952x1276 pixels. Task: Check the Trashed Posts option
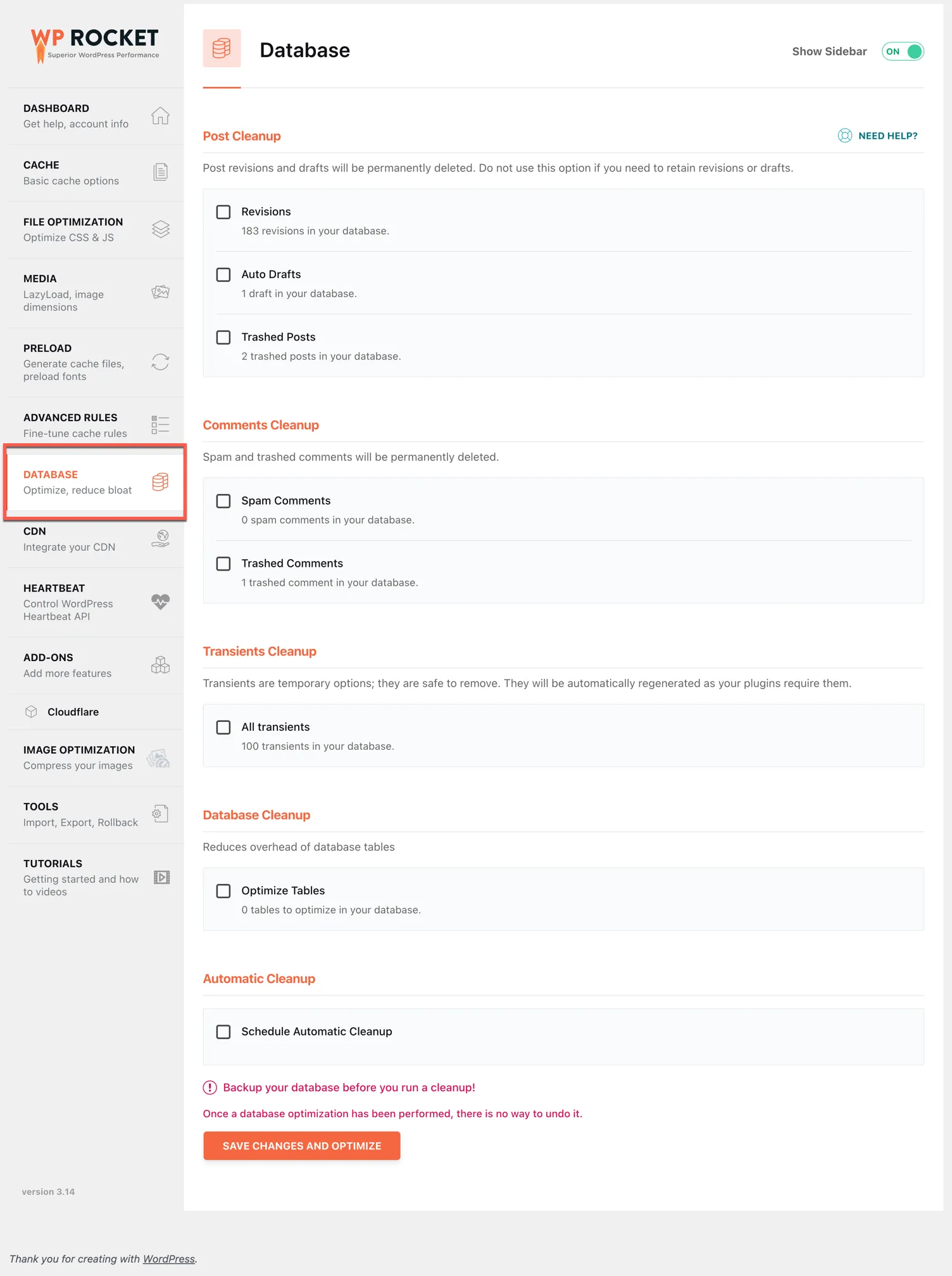pos(223,338)
